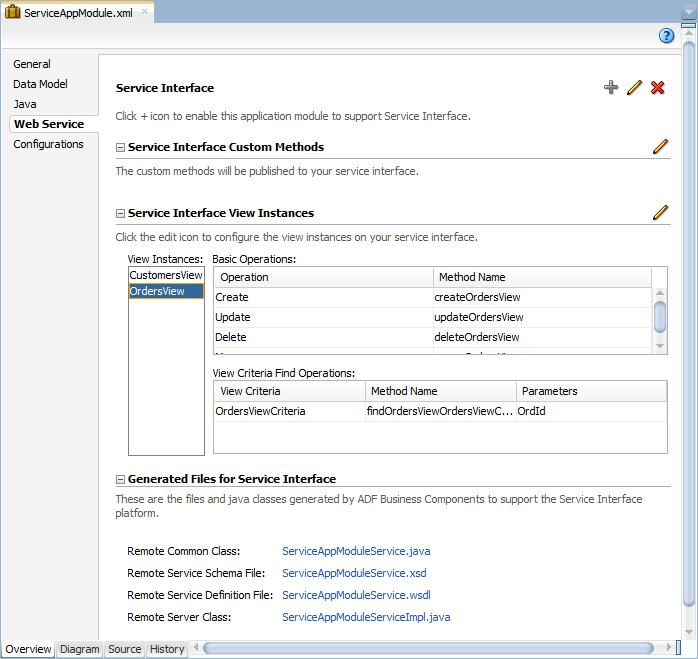
Task: Edit Service Interface View Instances with pencil
Action: pos(660,212)
